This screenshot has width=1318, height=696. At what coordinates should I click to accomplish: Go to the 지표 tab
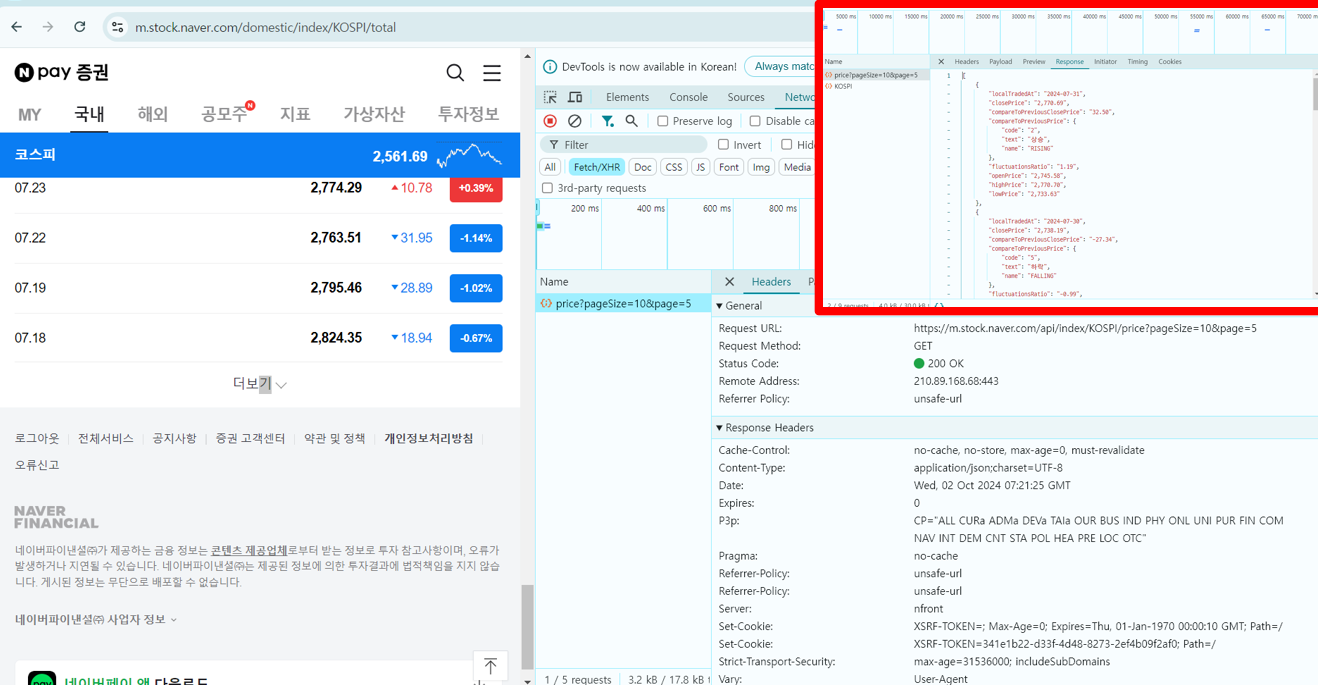click(x=295, y=114)
